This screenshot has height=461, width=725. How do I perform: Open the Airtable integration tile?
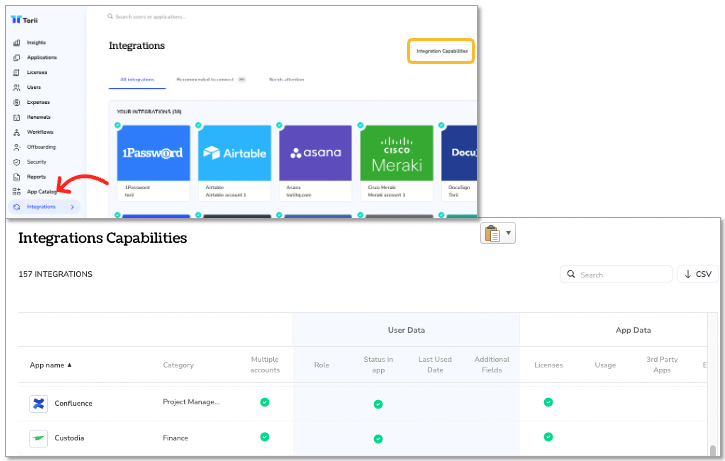[234, 163]
